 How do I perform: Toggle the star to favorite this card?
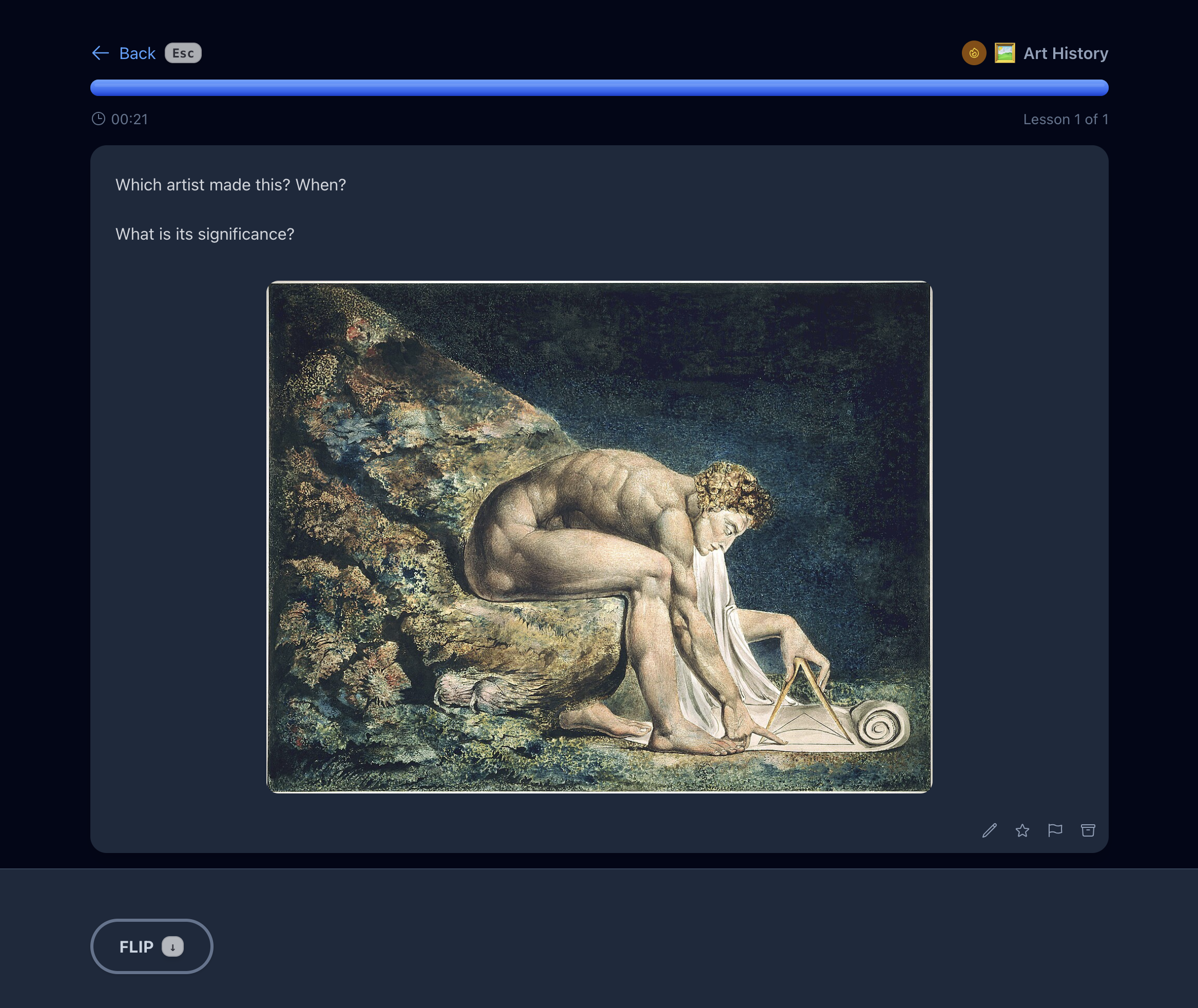point(1022,830)
